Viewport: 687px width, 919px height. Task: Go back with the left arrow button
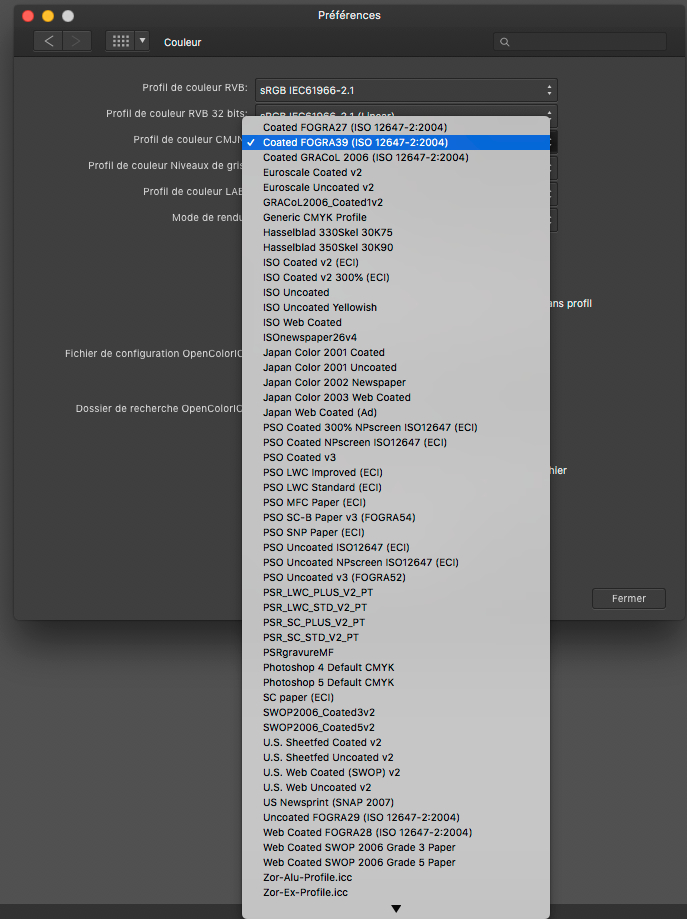point(49,41)
